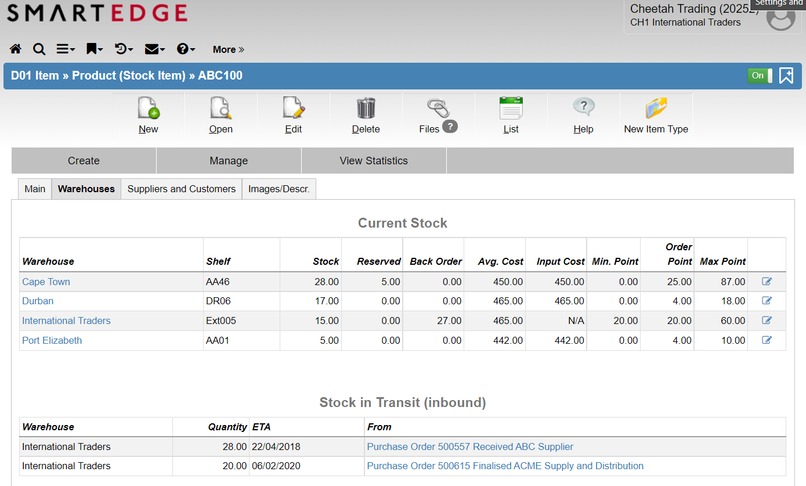Viewport: 806px width, 486px height.
Task: Click the List calendar icon
Action: [511, 108]
